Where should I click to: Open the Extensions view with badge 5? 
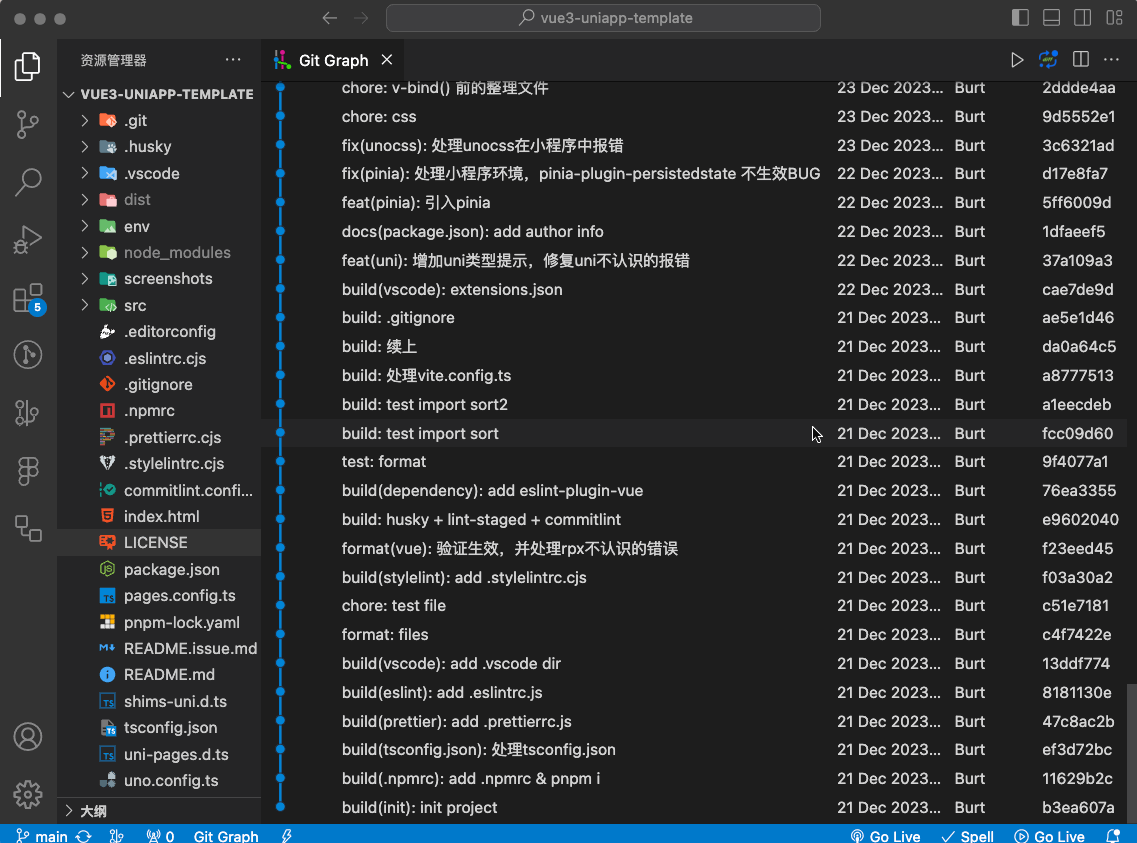coord(27,298)
